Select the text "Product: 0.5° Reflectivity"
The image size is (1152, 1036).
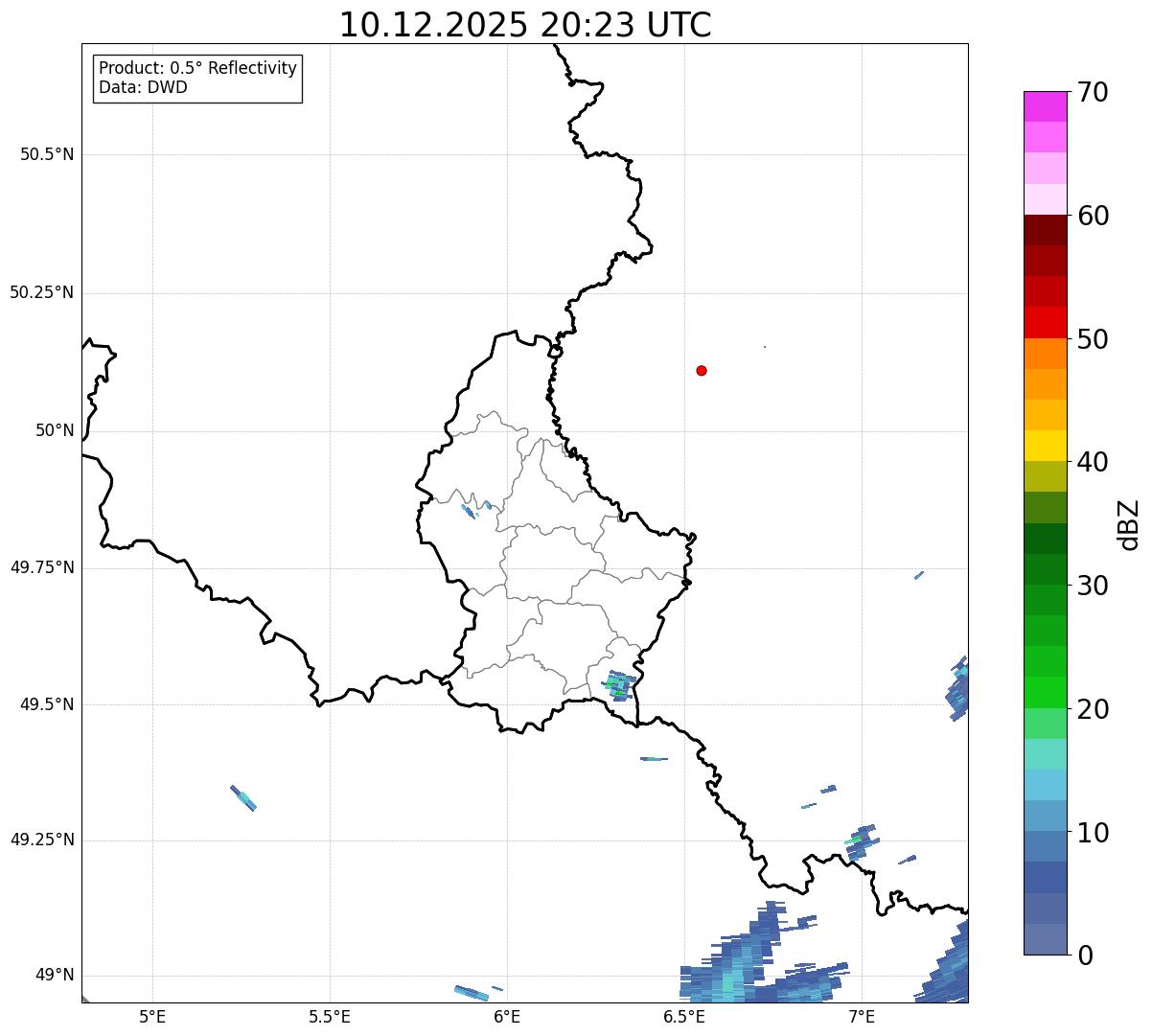click(197, 69)
